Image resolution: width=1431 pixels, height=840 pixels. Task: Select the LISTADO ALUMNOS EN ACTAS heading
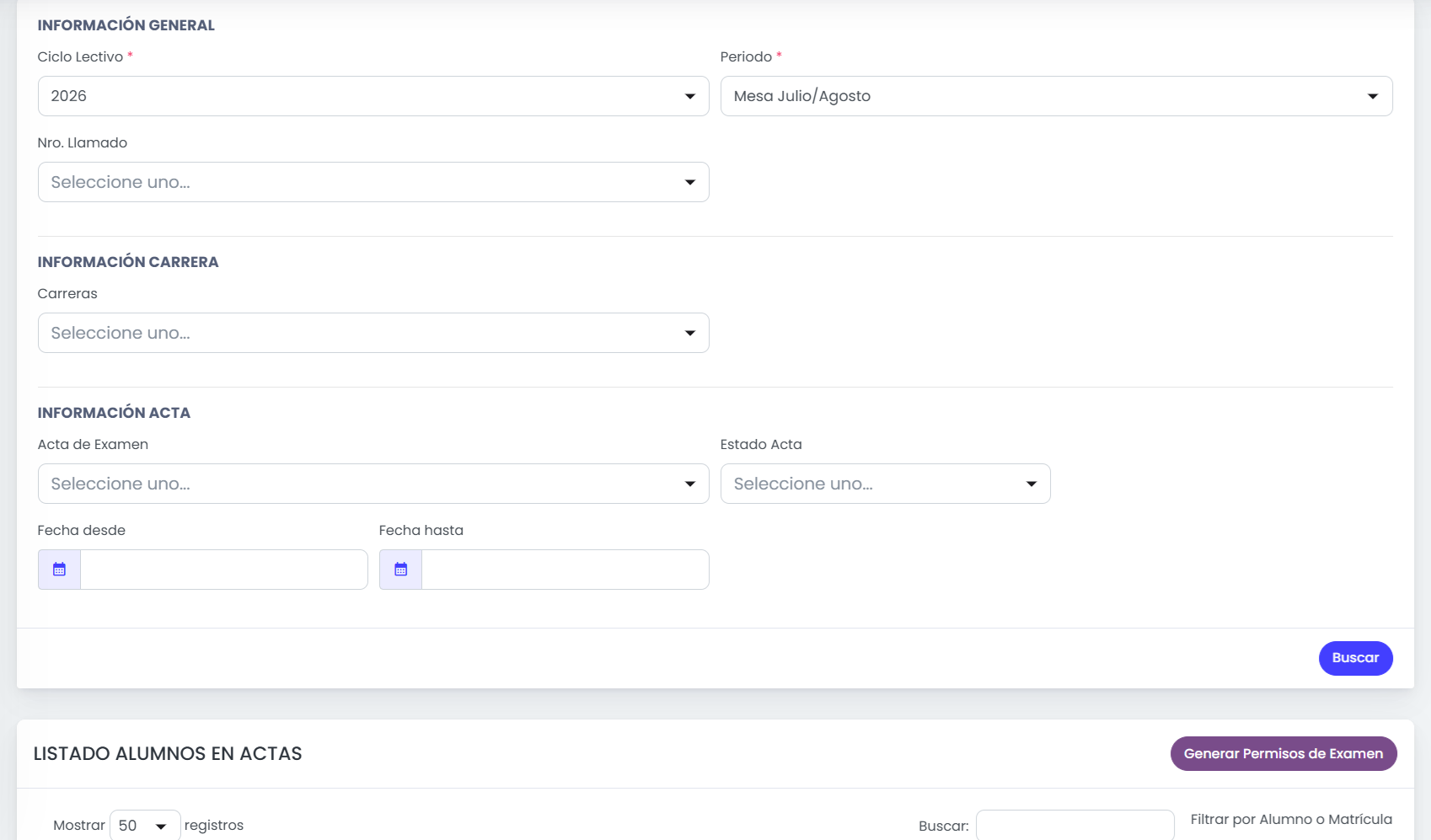point(168,753)
